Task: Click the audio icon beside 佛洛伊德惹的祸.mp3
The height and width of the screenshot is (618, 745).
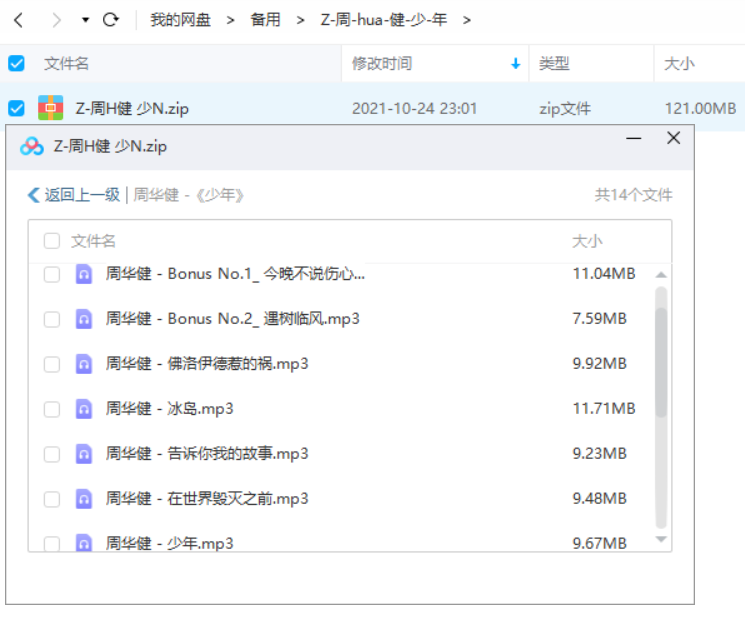Action: click(x=84, y=363)
